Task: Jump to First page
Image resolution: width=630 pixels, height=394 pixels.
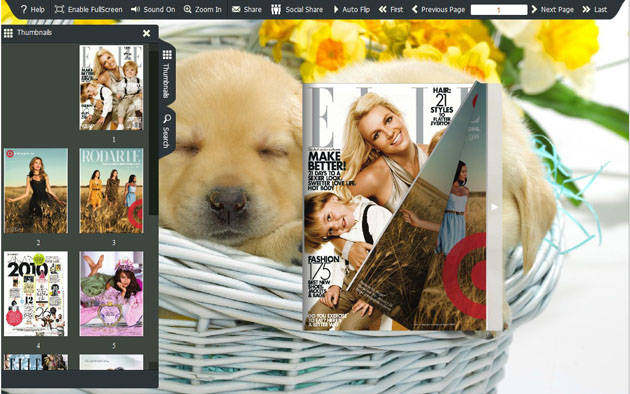Action: (391, 9)
